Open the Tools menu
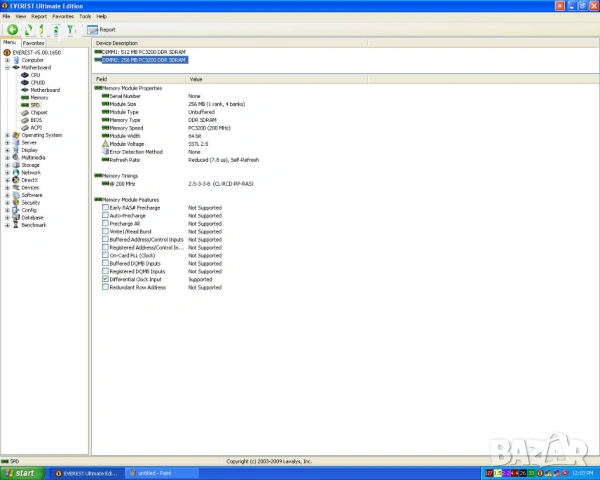The image size is (600, 480). point(85,16)
